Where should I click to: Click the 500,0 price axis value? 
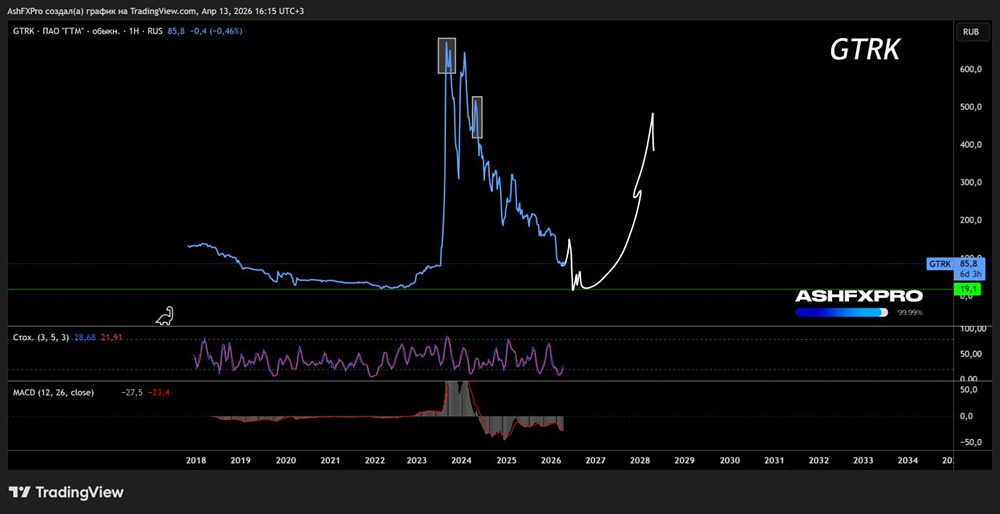970,107
